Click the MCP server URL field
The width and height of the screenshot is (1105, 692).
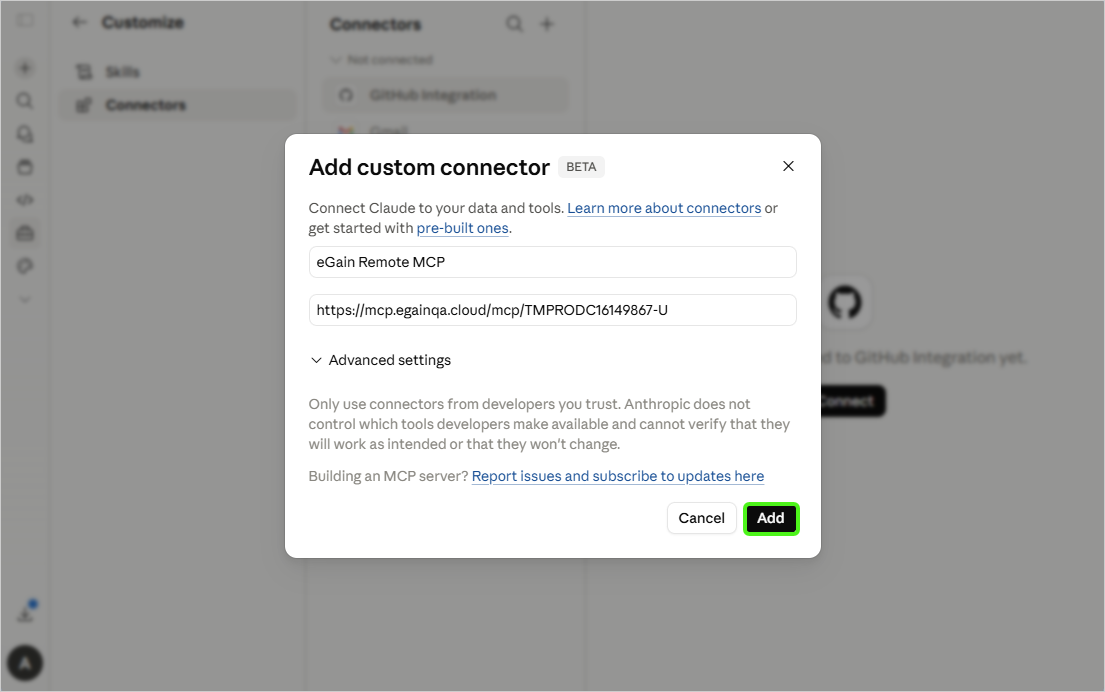552,310
